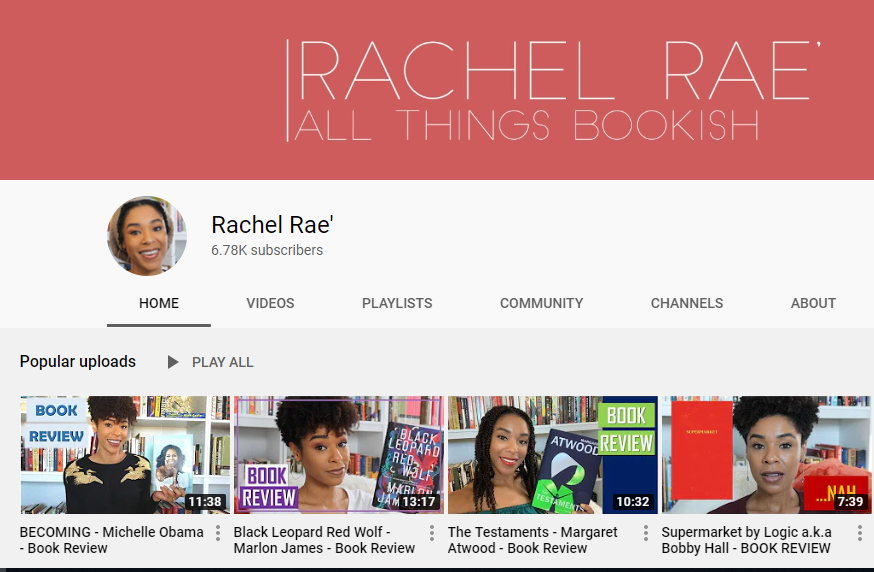Viewport: 874px width, 572px height.
Task: Open The Testaments book review thumbnail
Action: 552,455
